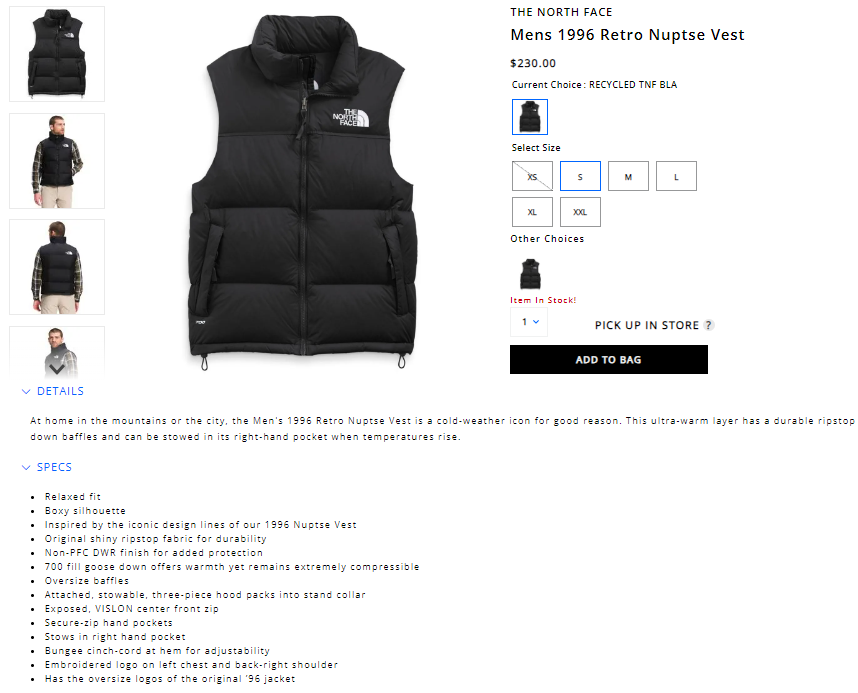Click the down chevron on thumbnail strip
The height and width of the screenshot is (693, 858).
click(x=57, y=369)
